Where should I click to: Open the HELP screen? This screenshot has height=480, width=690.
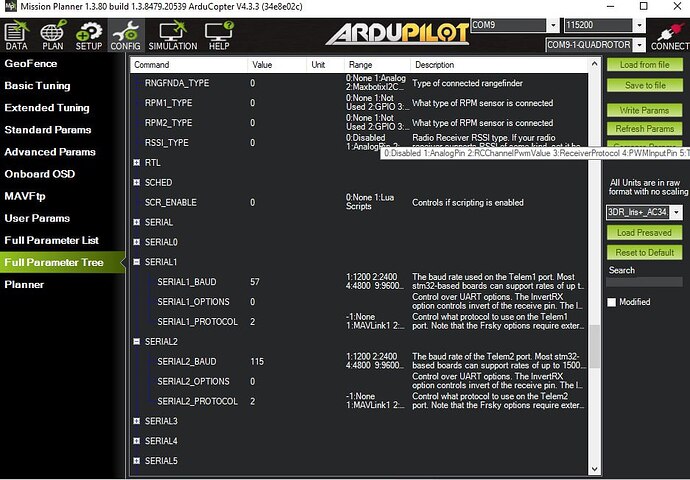pos(219,35)
